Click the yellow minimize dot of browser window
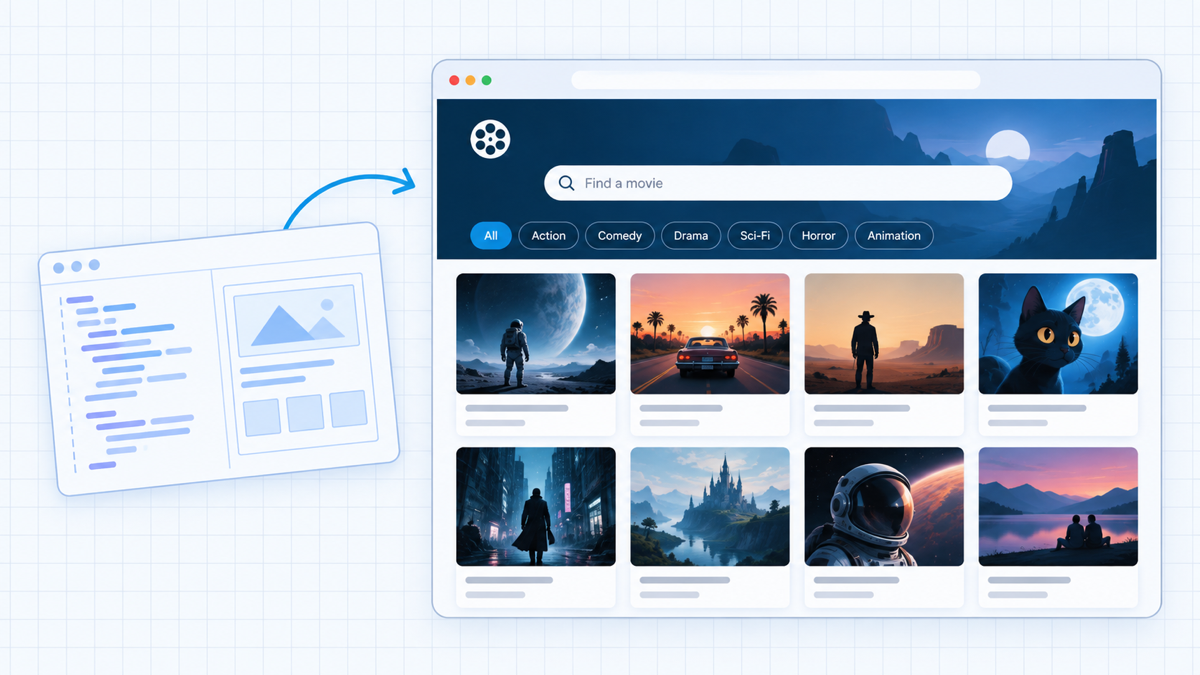This screenshot has width=1200, height=675. click(470, 80)
